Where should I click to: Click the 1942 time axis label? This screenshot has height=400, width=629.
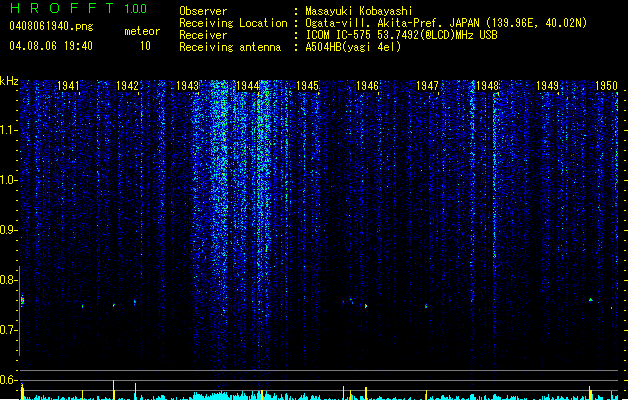(x=127, y=86)
